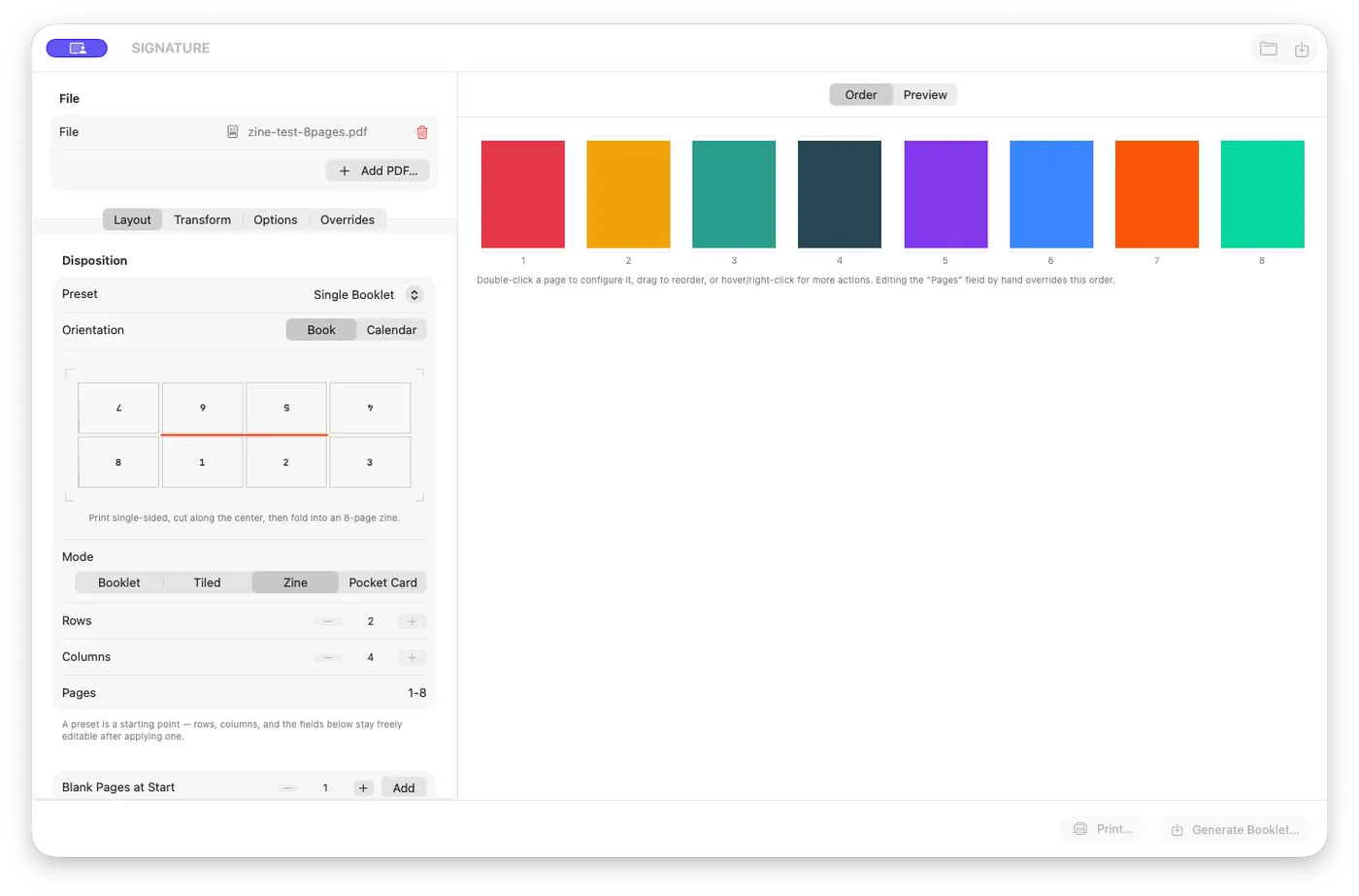This screenshot has height=896, width=1359.
Task: Increase Blank Pages at Start count
Action: [363, 788]
